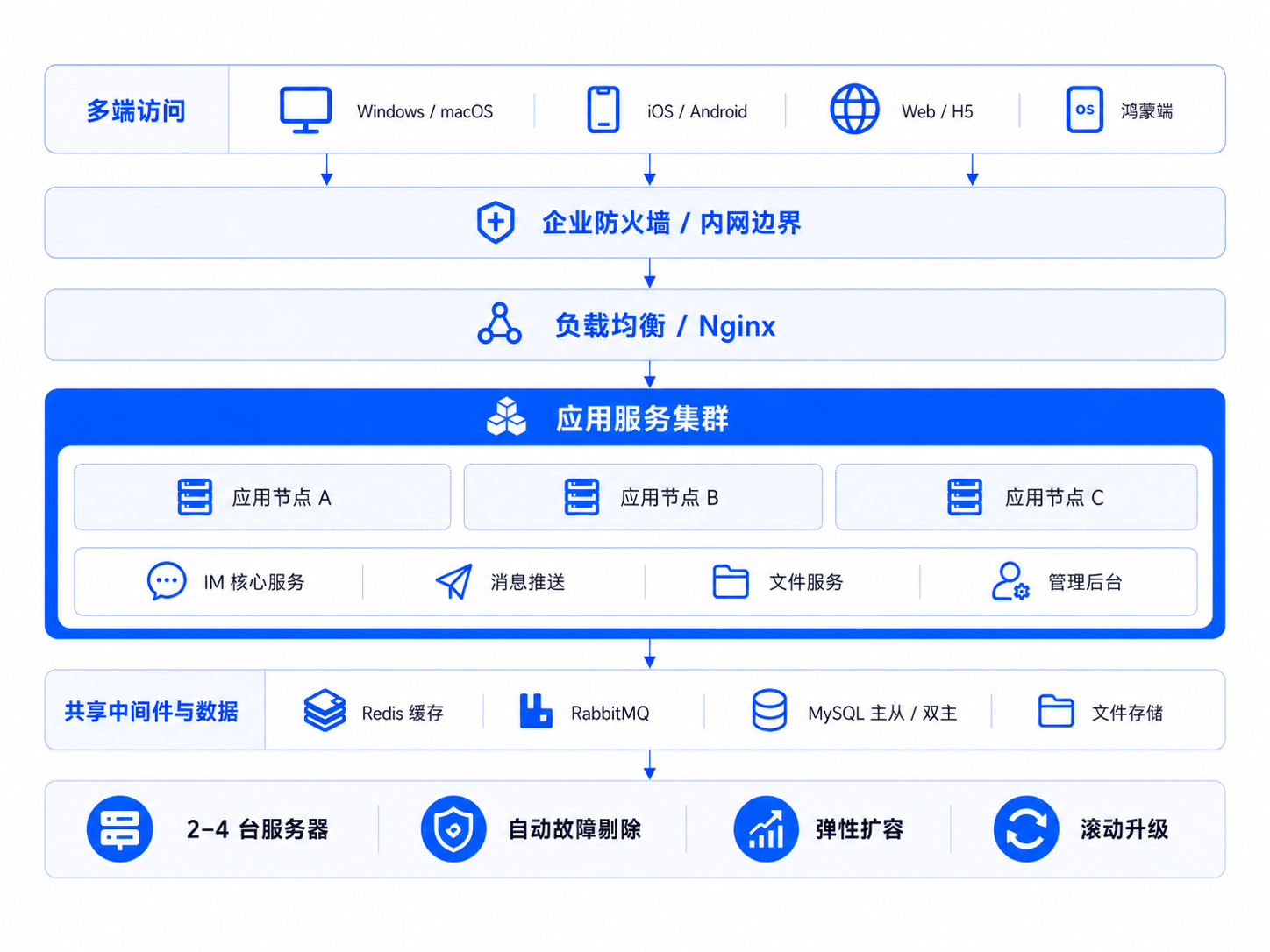
Task: Click the chat bubble icon for IM 核心服务
Action: (x=167, y=581)
